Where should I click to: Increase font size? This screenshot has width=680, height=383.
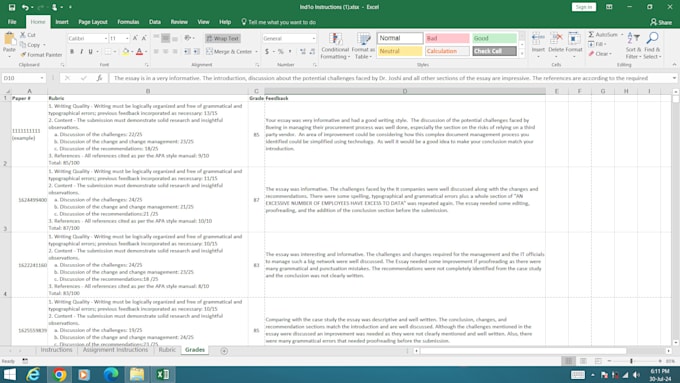pos(135,38)
